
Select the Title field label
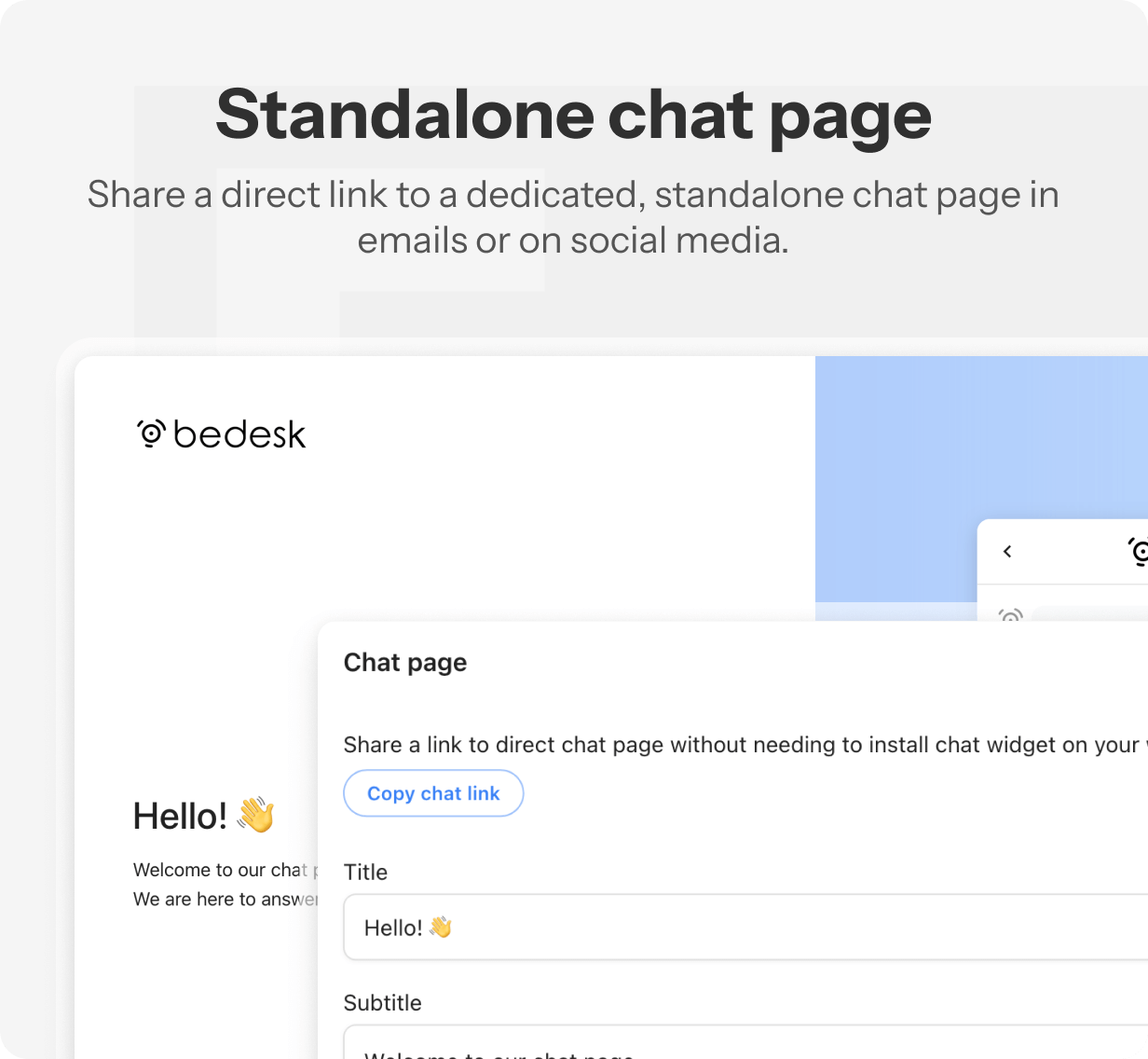click(365, 873)
